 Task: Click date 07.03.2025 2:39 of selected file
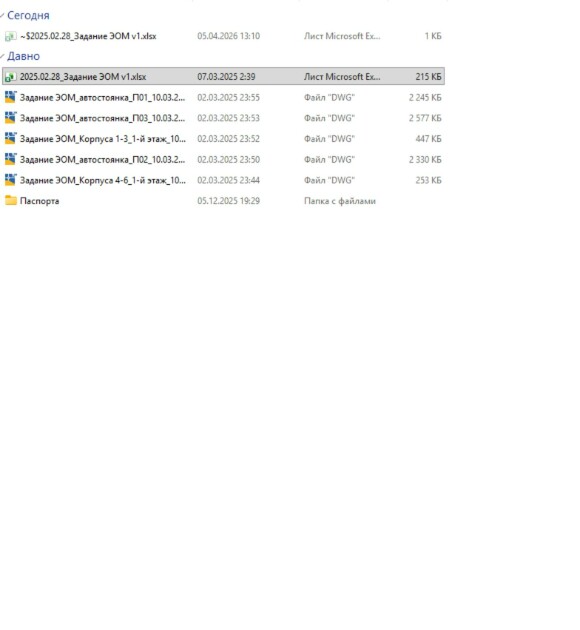(226, 77)
